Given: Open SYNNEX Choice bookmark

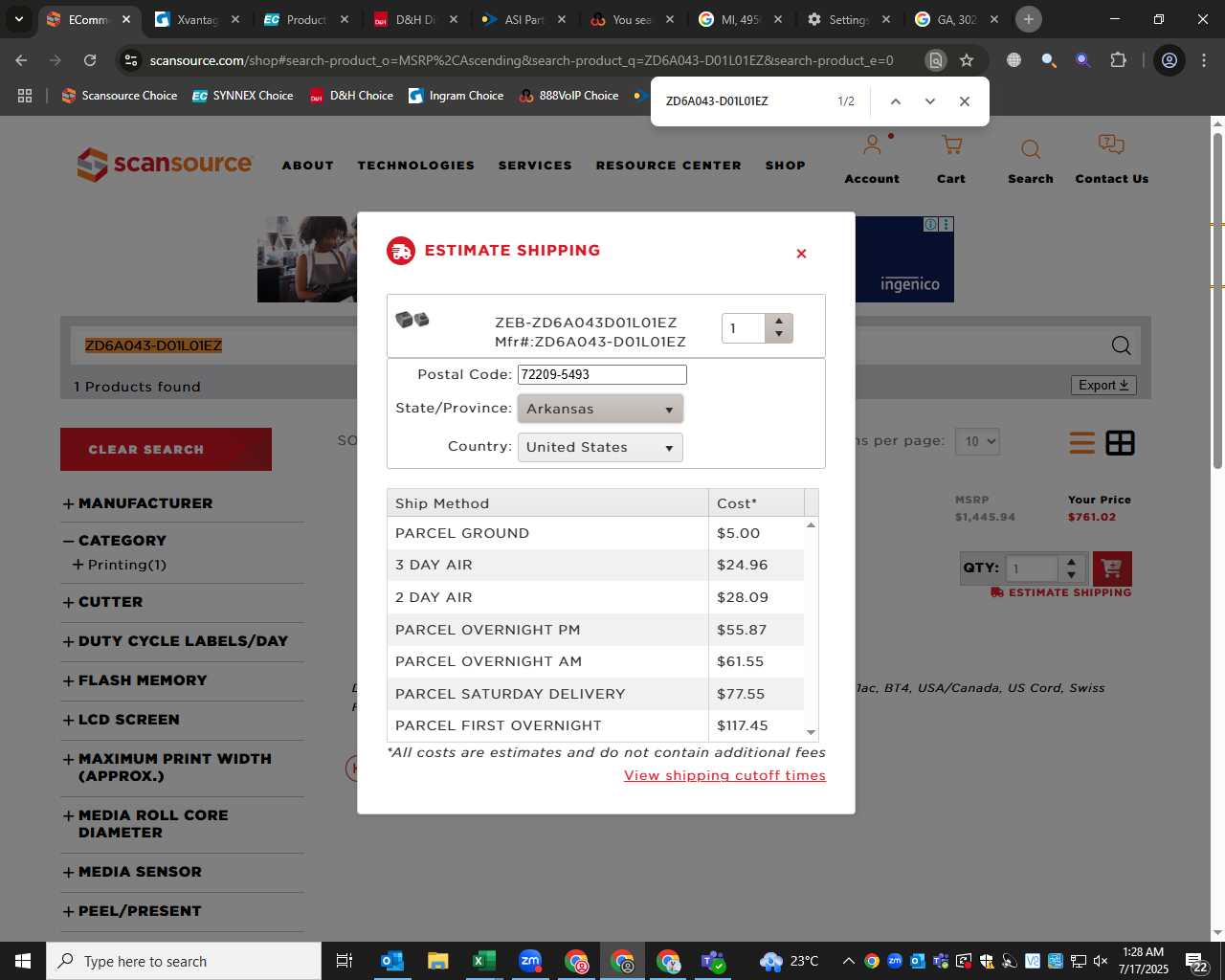Looking at the screenshot, I should [242, 96].
